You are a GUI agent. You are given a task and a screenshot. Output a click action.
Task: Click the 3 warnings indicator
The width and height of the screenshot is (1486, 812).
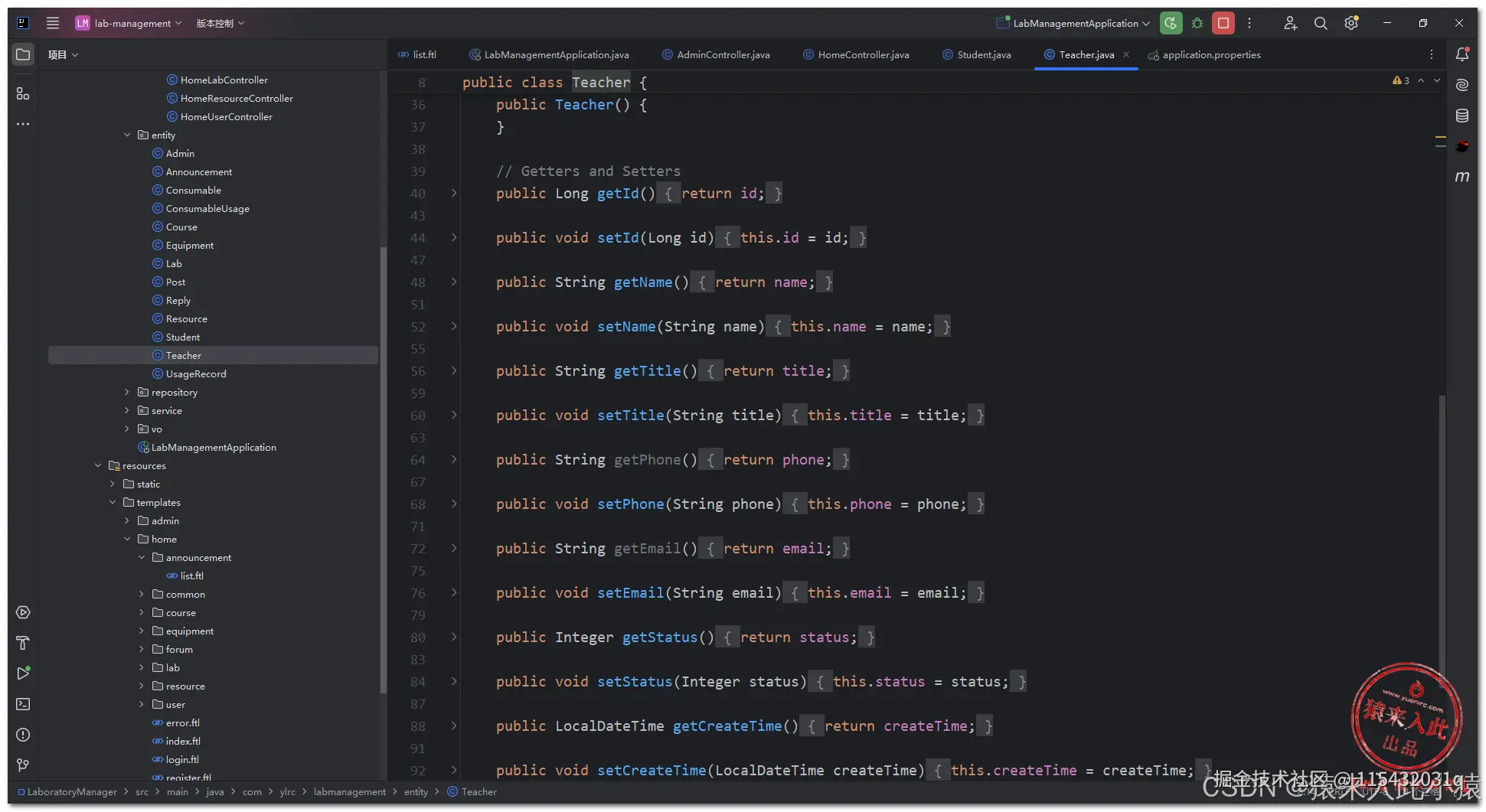tap(1401, 80)
